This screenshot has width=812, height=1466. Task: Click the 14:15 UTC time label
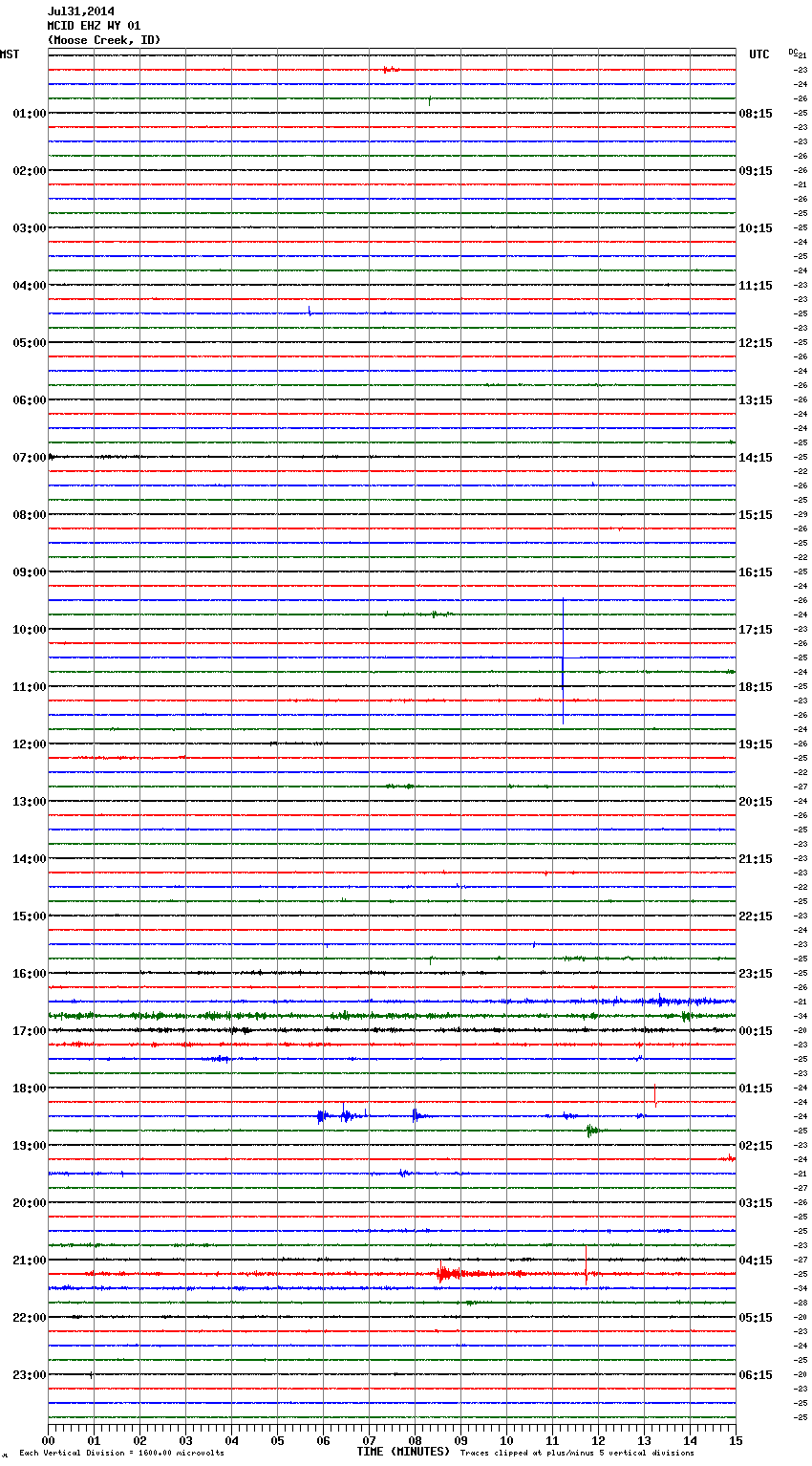coord(756,458)
